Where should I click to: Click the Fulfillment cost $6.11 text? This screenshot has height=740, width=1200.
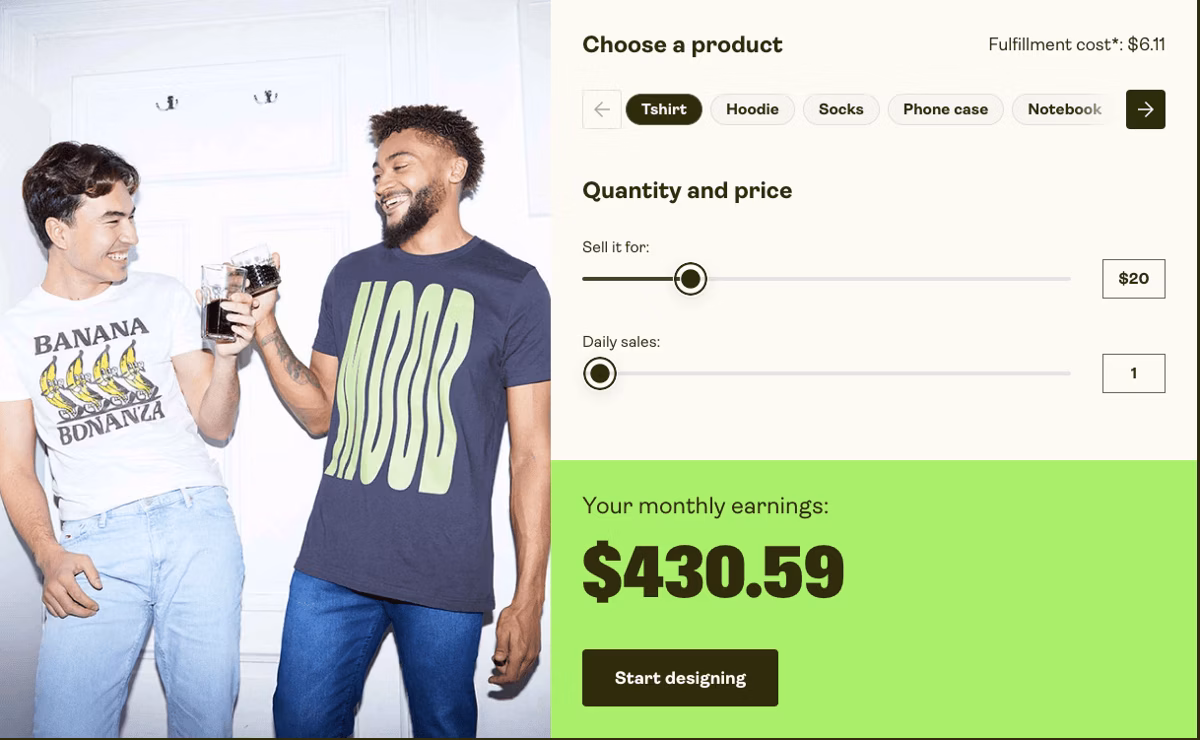pos(1076,45)
